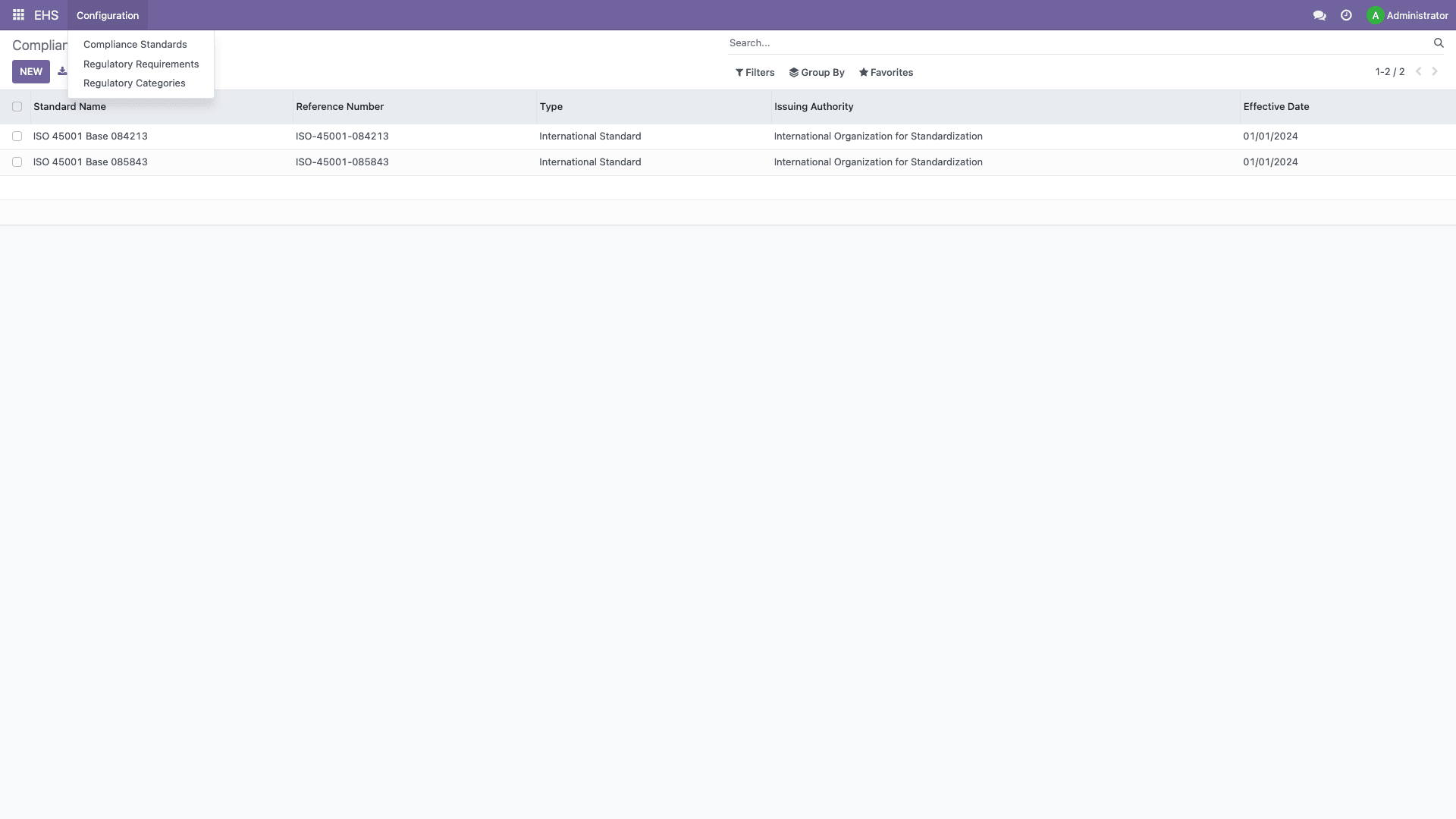This screenshot has width=1456, height=819.
Task: Open Compliance Standards from the dropdown
Action: pos(135,44)
